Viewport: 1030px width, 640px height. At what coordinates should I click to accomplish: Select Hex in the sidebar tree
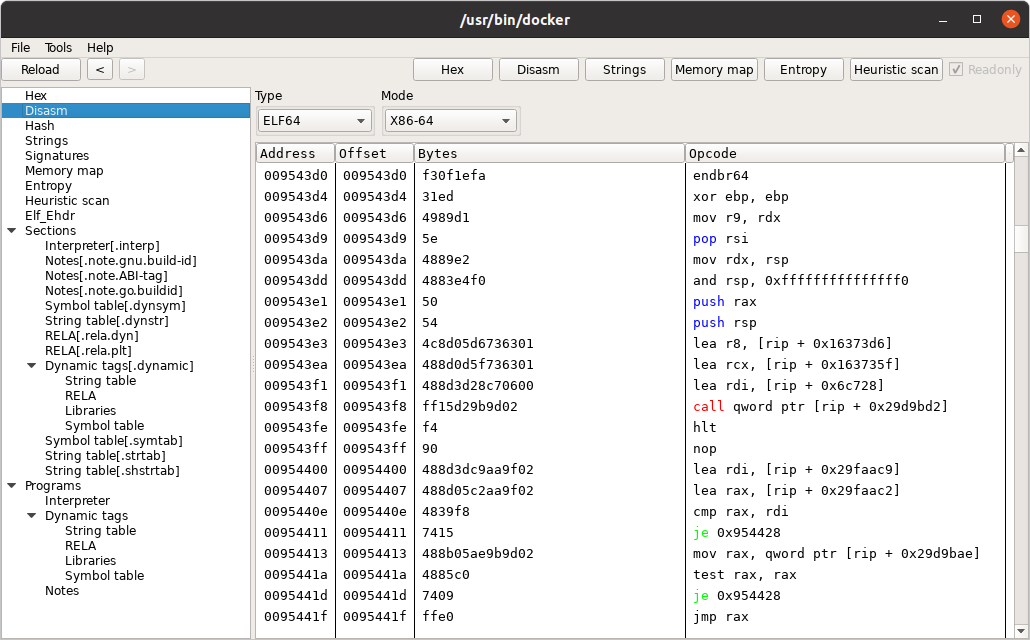click(36, 95)
